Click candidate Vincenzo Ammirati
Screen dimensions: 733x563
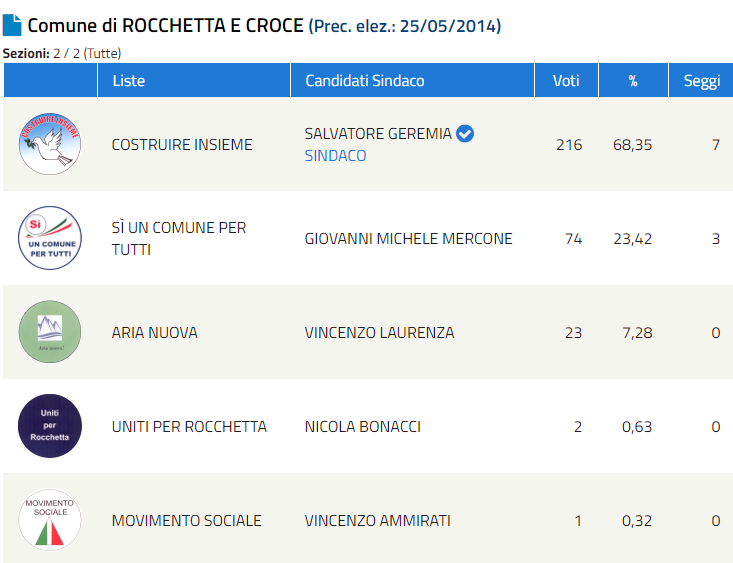377,520
